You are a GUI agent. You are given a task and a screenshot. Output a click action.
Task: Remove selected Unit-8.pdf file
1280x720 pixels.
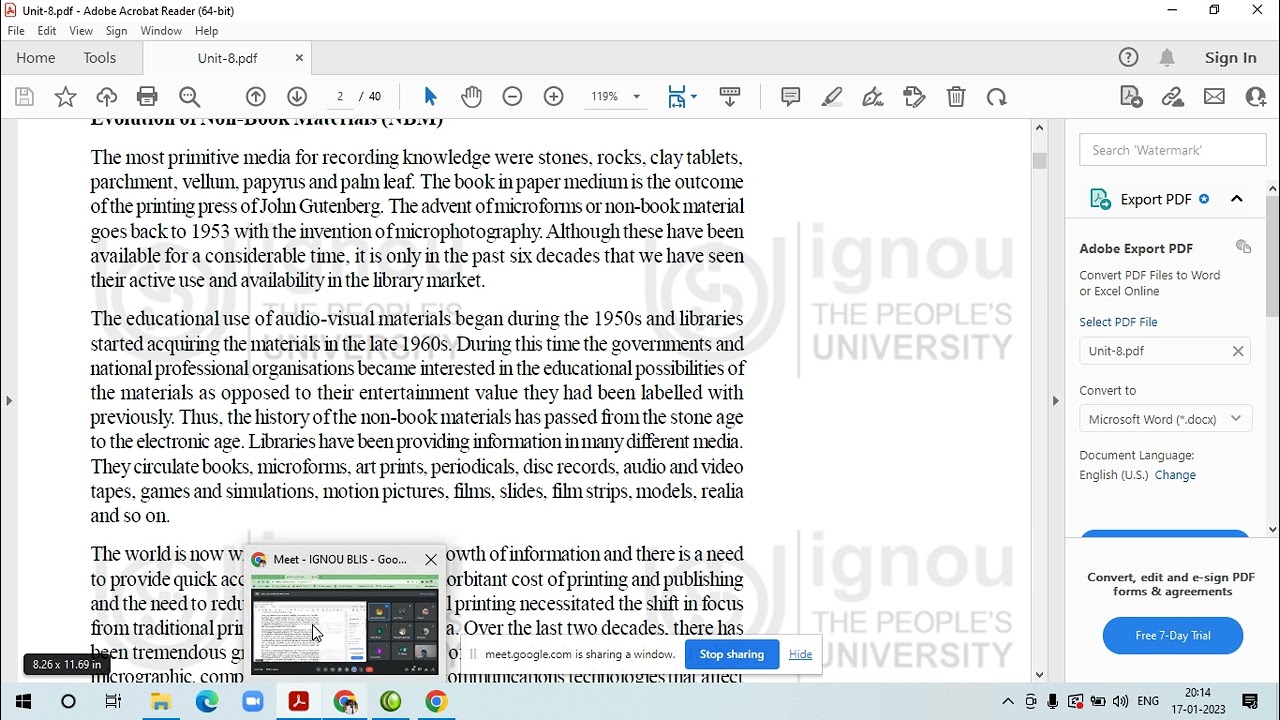[x=1238, y=351]
